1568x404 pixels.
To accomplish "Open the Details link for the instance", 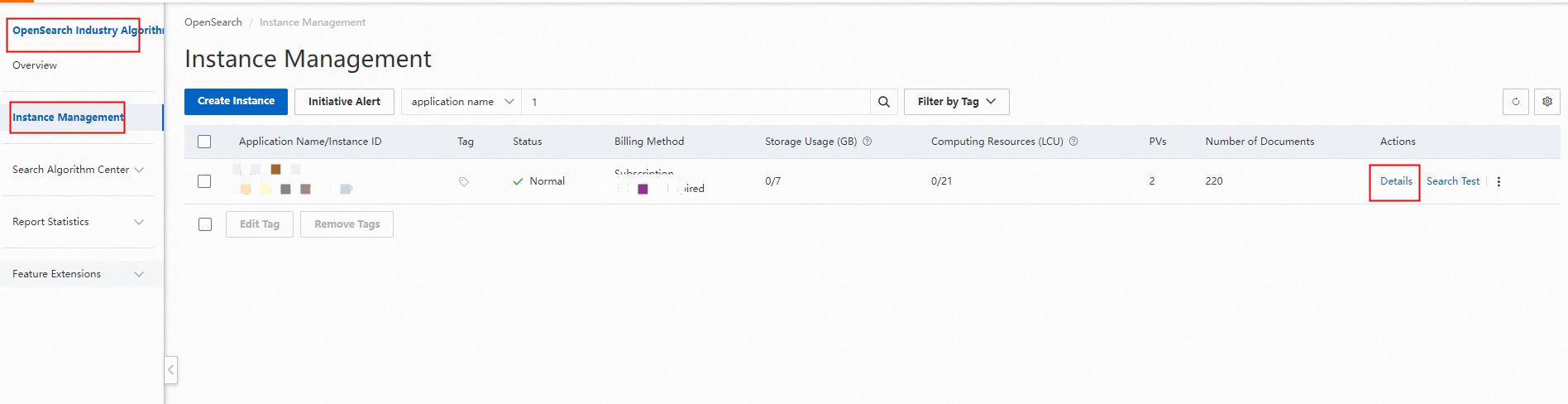I will coord(1396,181).
